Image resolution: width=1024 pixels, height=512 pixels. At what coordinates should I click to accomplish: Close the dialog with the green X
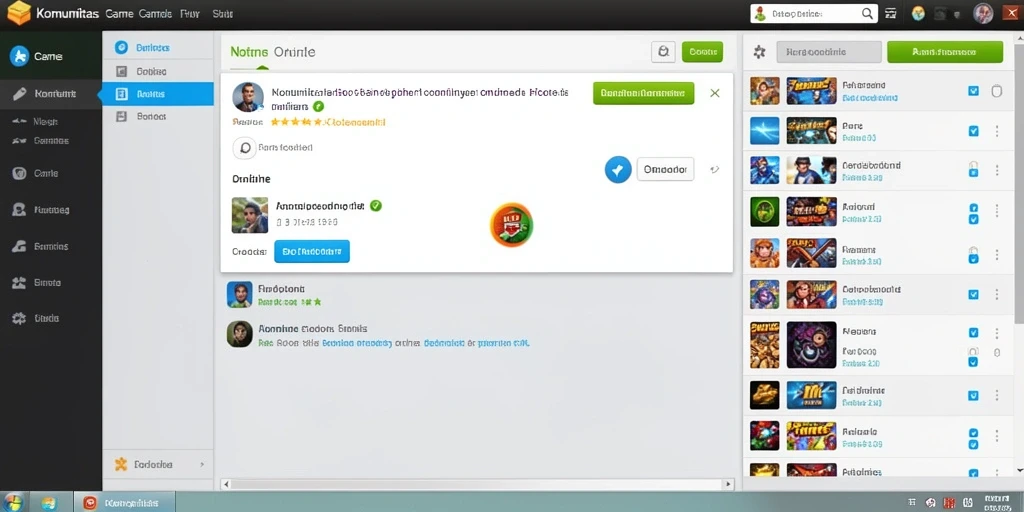[714, 93]
